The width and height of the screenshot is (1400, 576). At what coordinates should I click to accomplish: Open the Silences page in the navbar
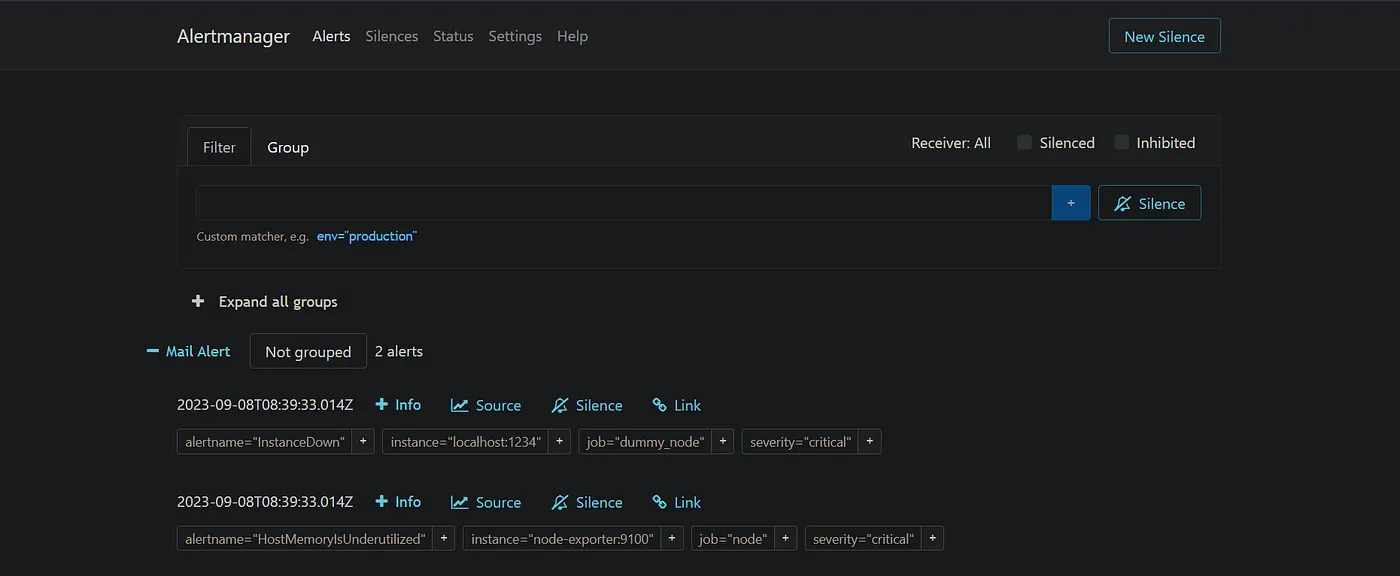[x=392, y=36]
